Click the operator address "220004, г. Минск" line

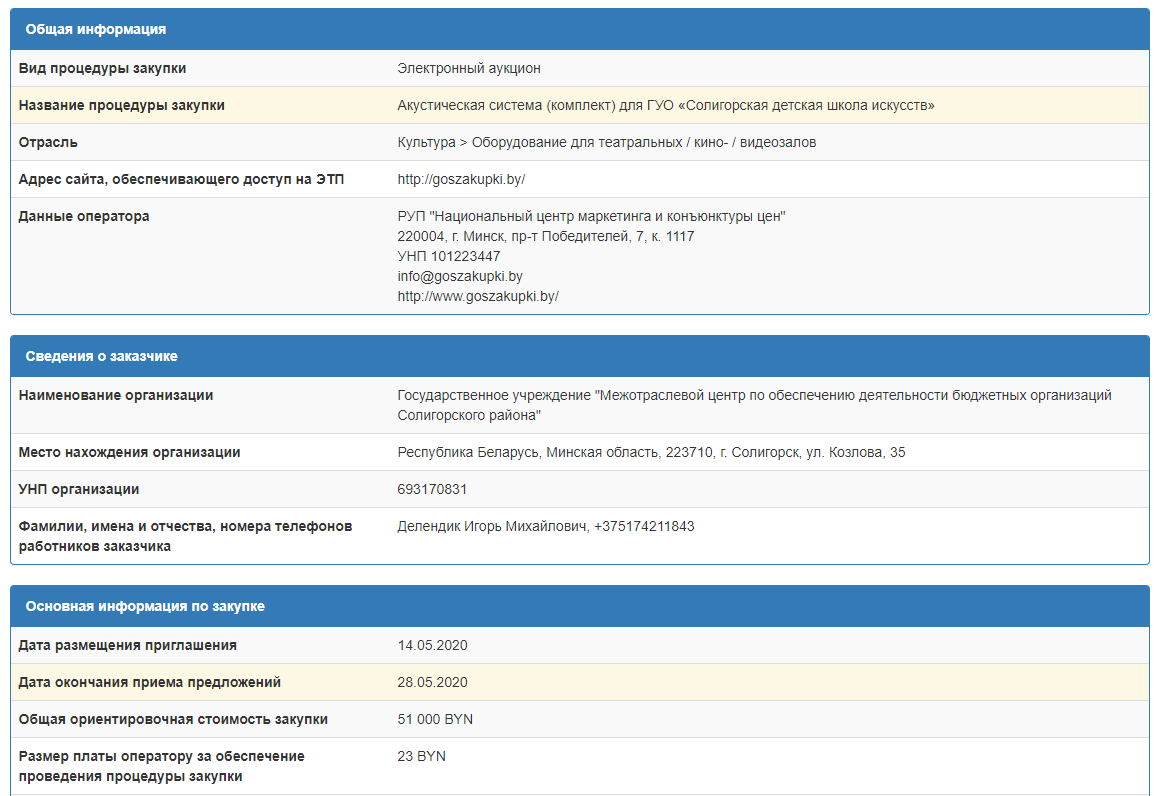(x=545, y=236)
